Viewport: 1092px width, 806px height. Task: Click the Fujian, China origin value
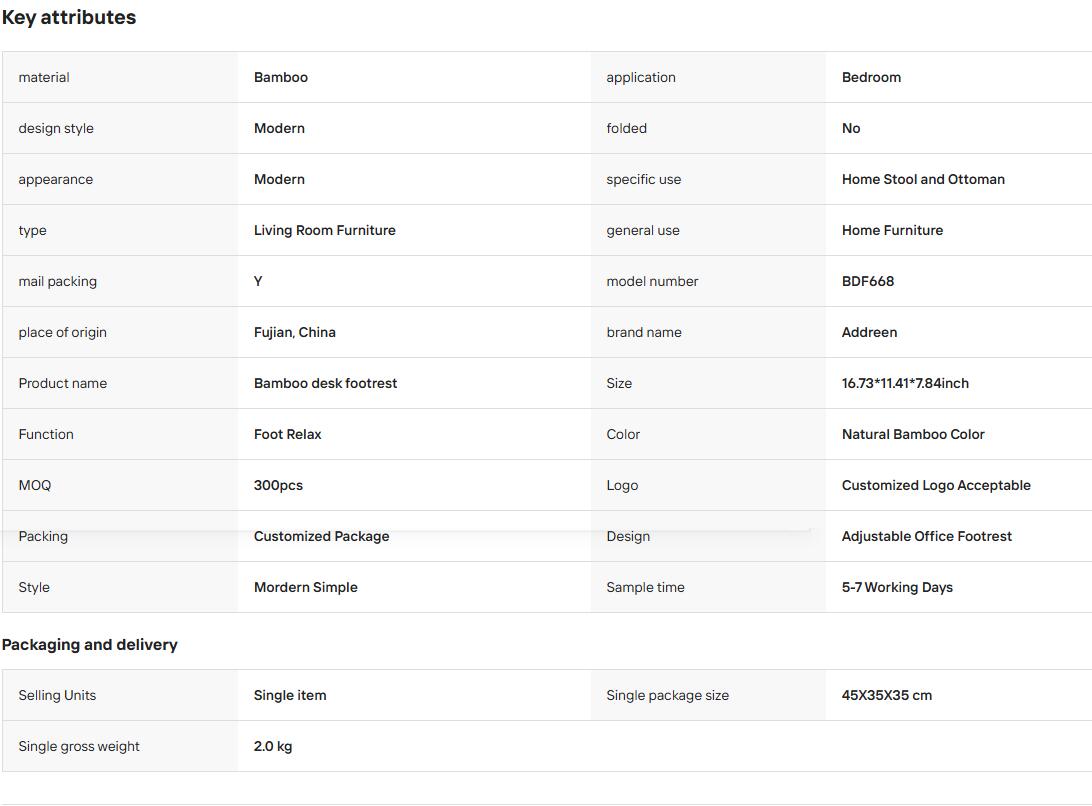click(x=295, y=332)
